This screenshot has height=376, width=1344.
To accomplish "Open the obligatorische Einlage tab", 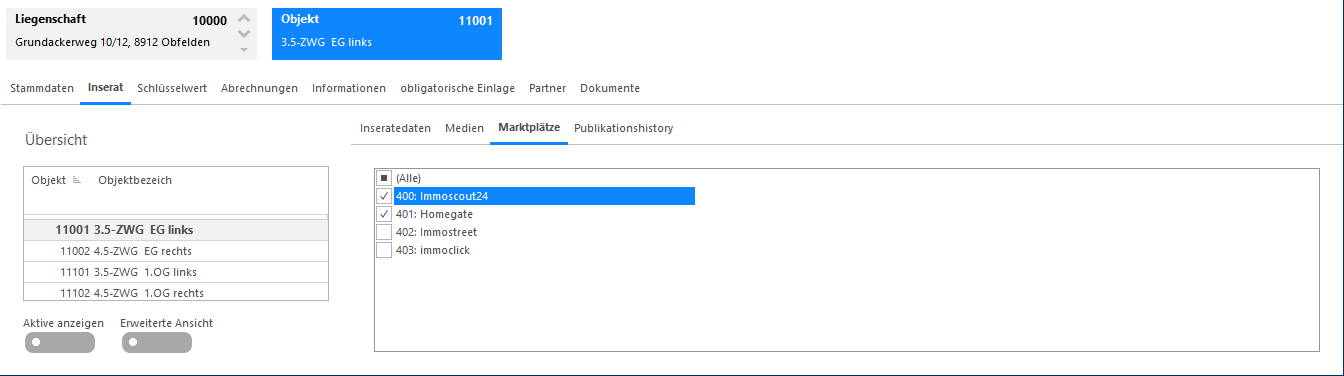I will coord(457,88).
